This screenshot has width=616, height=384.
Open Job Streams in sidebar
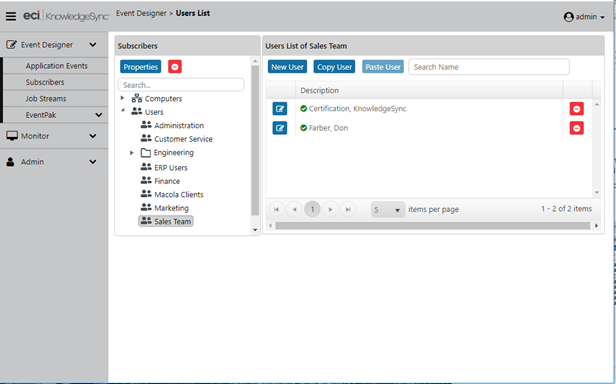[46, 99]
